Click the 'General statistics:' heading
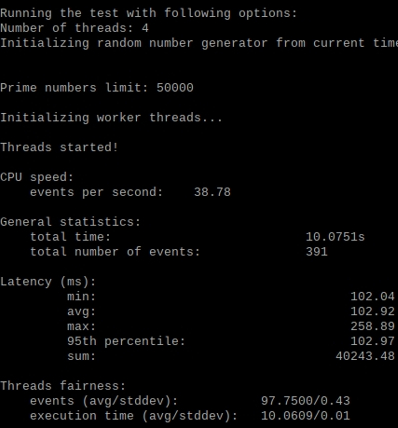 pos(70,222)
